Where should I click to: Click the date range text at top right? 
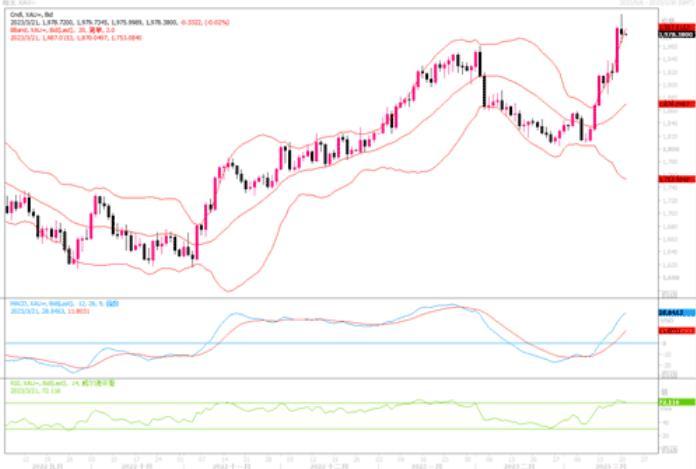tap(650, 4)
